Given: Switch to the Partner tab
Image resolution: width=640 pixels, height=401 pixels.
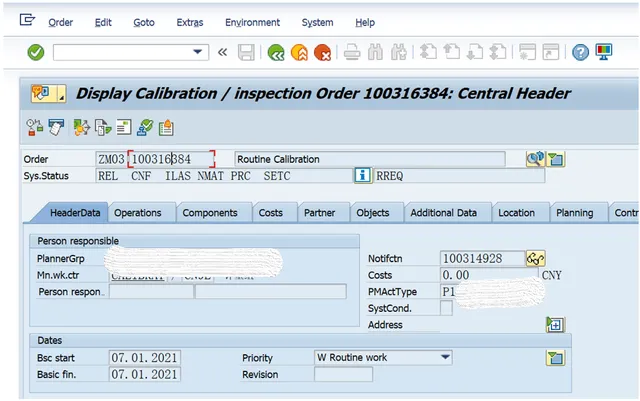Looking at the screenshot, I should [320, 213].
